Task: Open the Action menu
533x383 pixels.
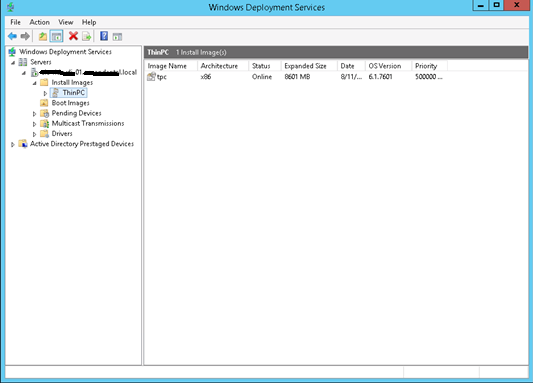Action: coord(39,22)
